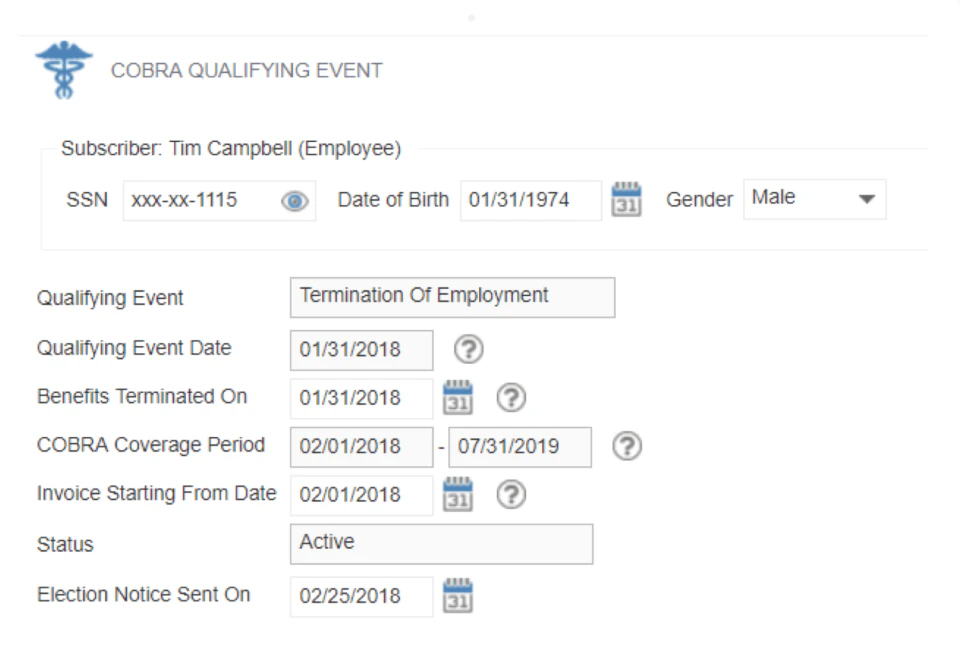This screenshot has height=658, width=960.
Task: Open the Gender dropdown
Action: pos(814,198)
